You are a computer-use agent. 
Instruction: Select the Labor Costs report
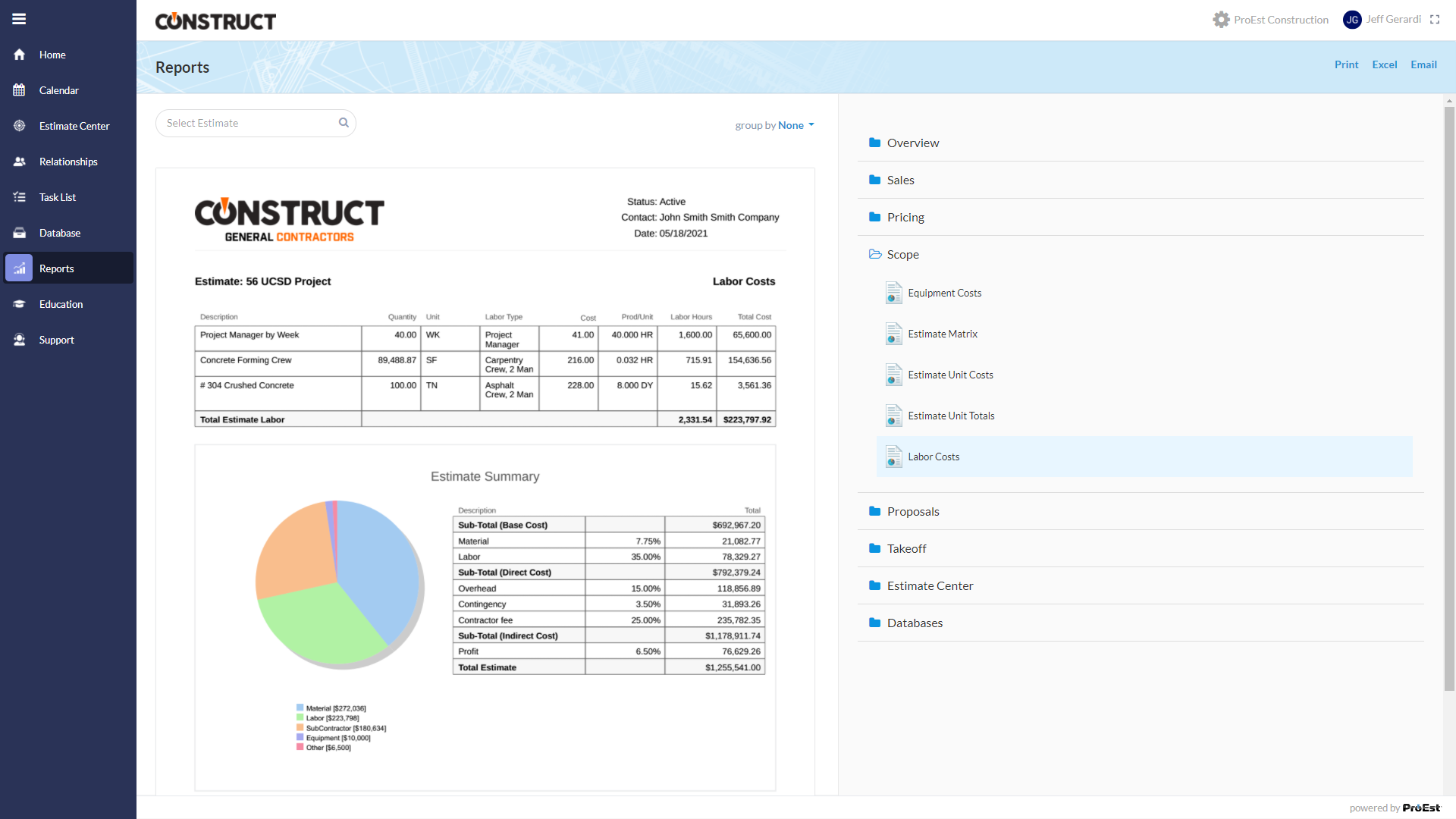pyautogui.click(x=933, y=456)
